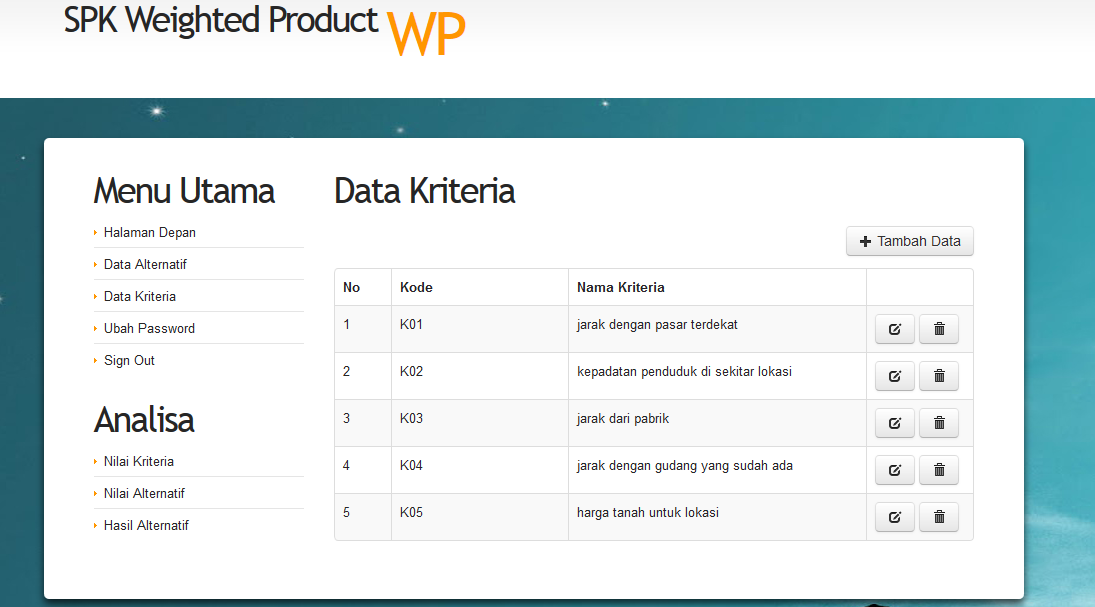Open the Data Alternatif page
The width and height of the screenshot is (1095, 607).
(144, 264)
